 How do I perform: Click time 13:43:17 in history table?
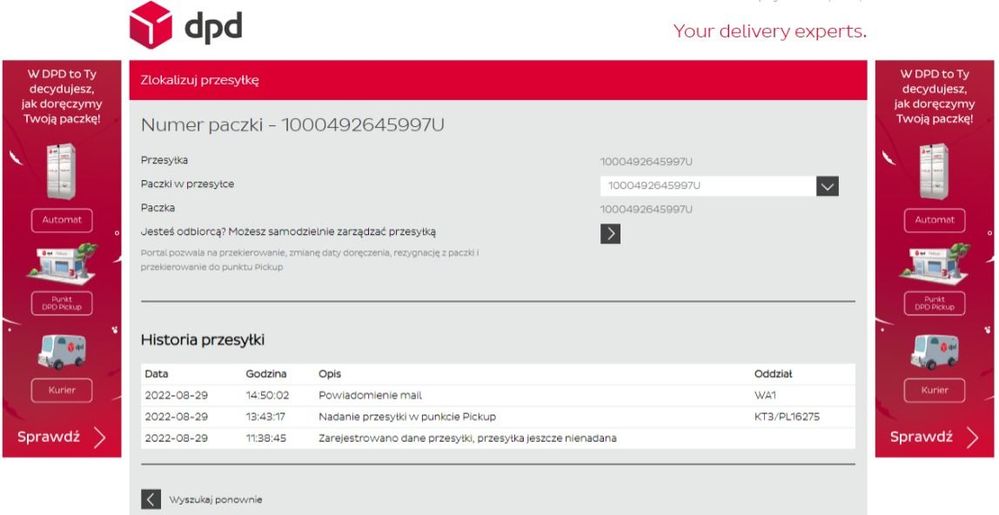coord(266,417)
